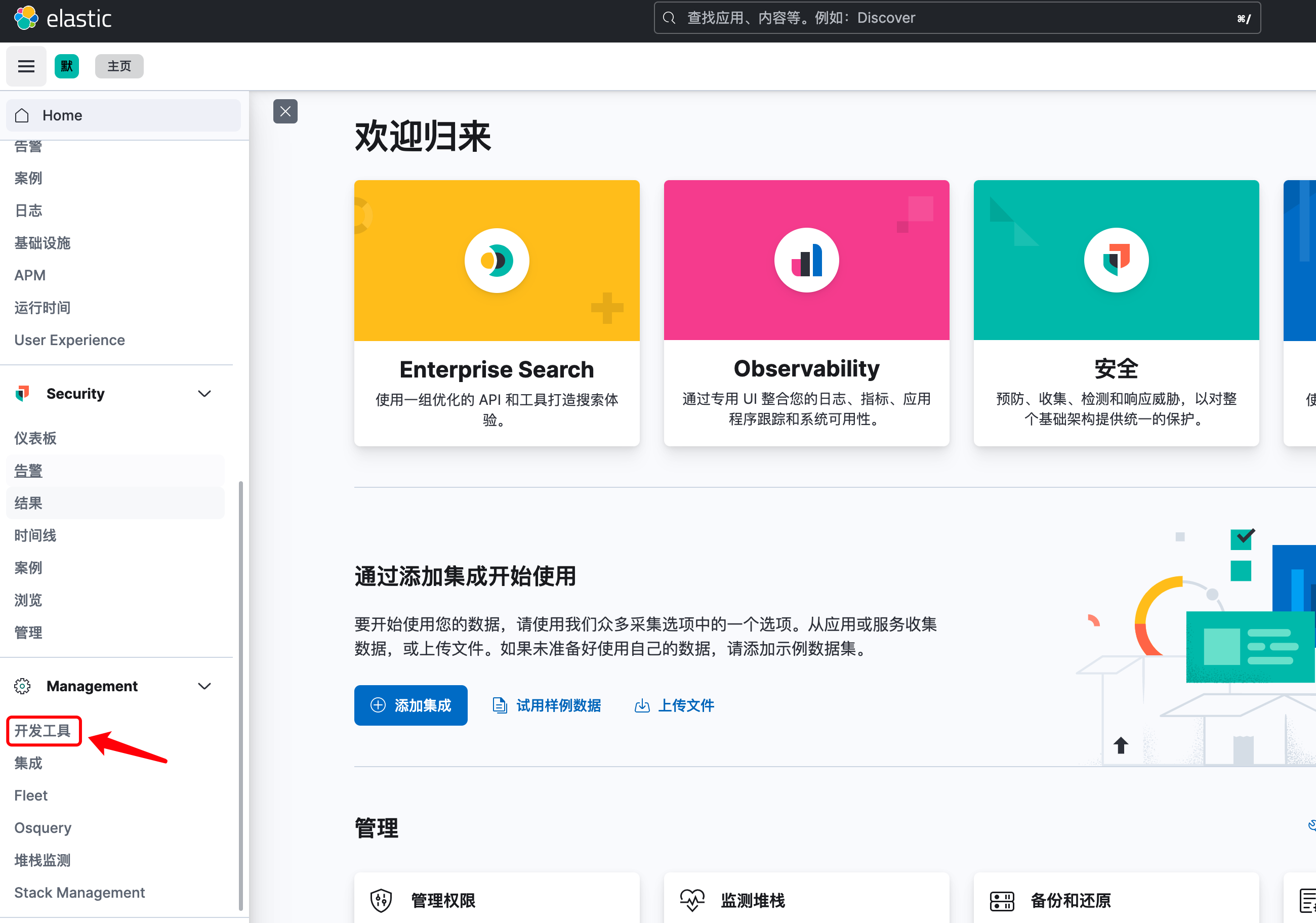Click the 备份和还原 storage icon

pos(1002,901)
